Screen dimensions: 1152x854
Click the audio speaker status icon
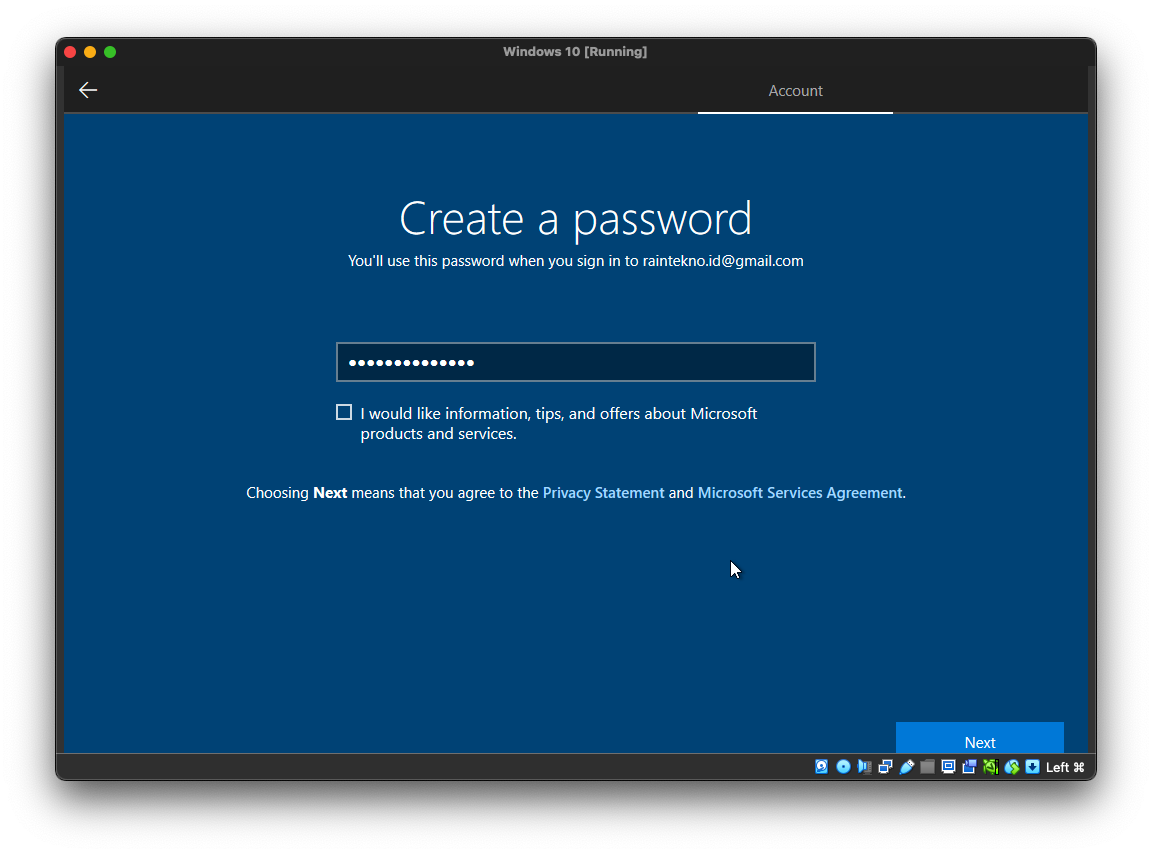click(865, 767)
